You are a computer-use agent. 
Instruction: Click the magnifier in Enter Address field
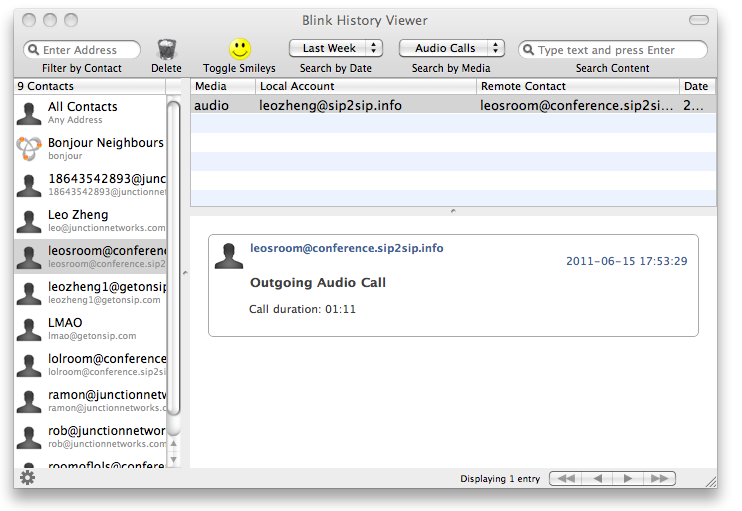[33, 50]
